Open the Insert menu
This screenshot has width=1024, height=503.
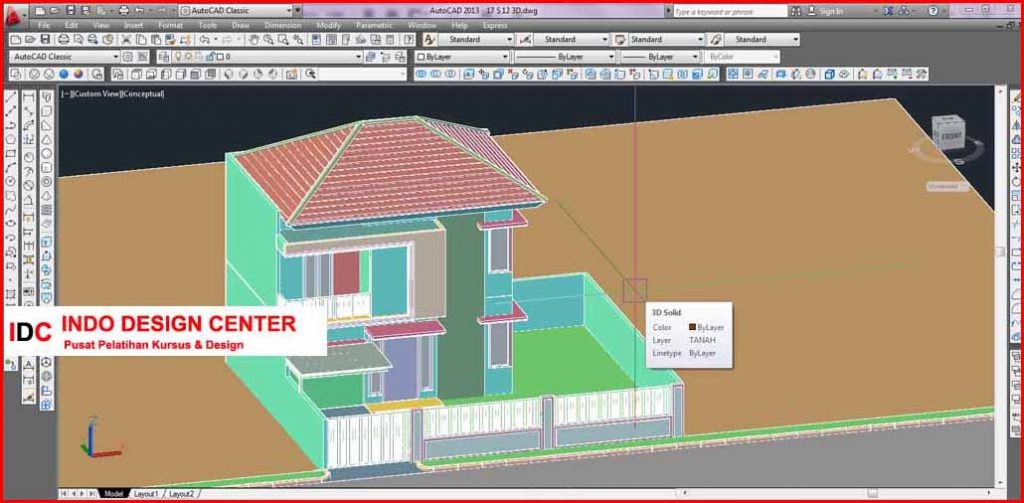pos(133,25)
